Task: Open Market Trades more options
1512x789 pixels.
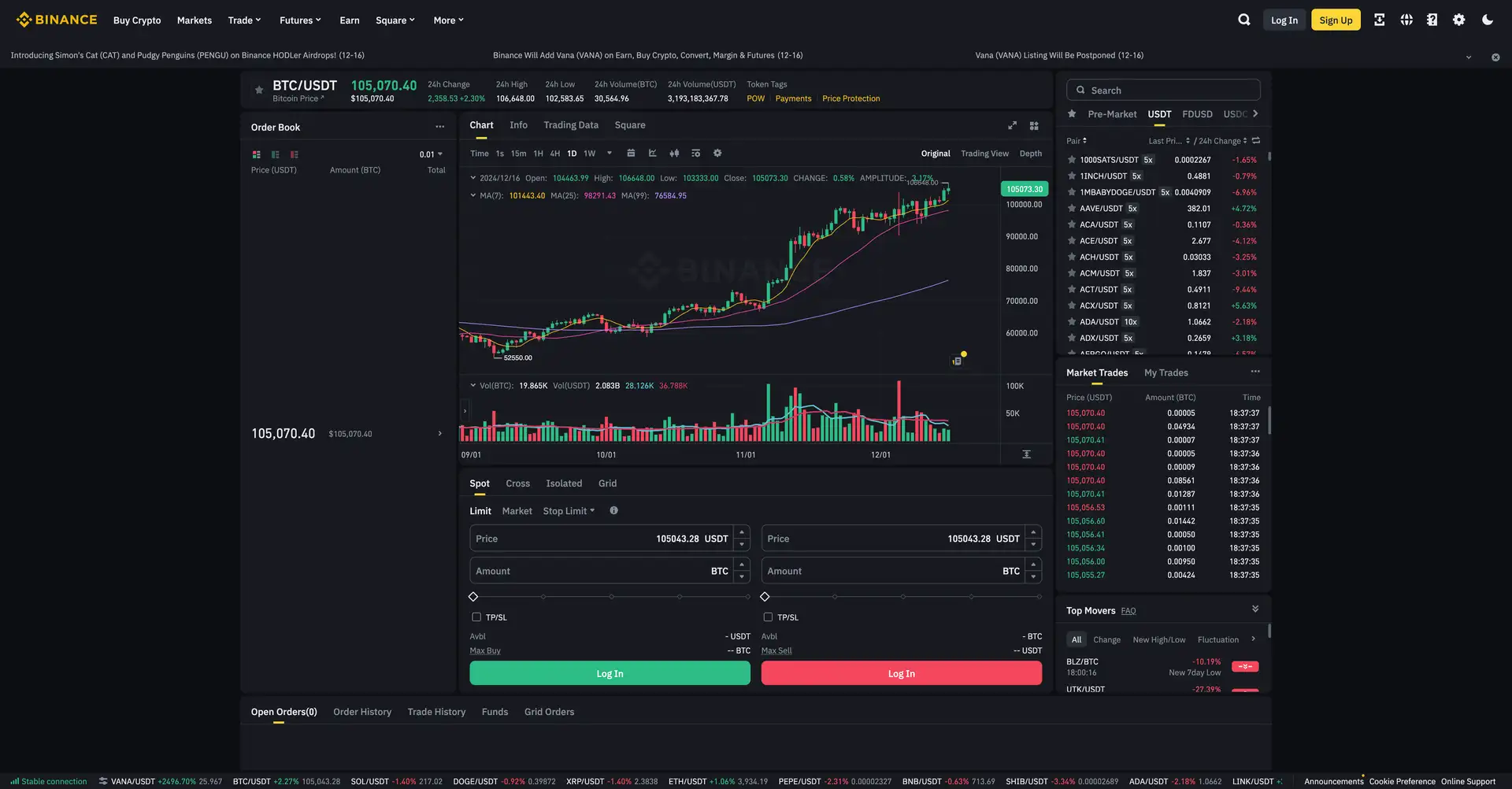Action: (1255, 372)
